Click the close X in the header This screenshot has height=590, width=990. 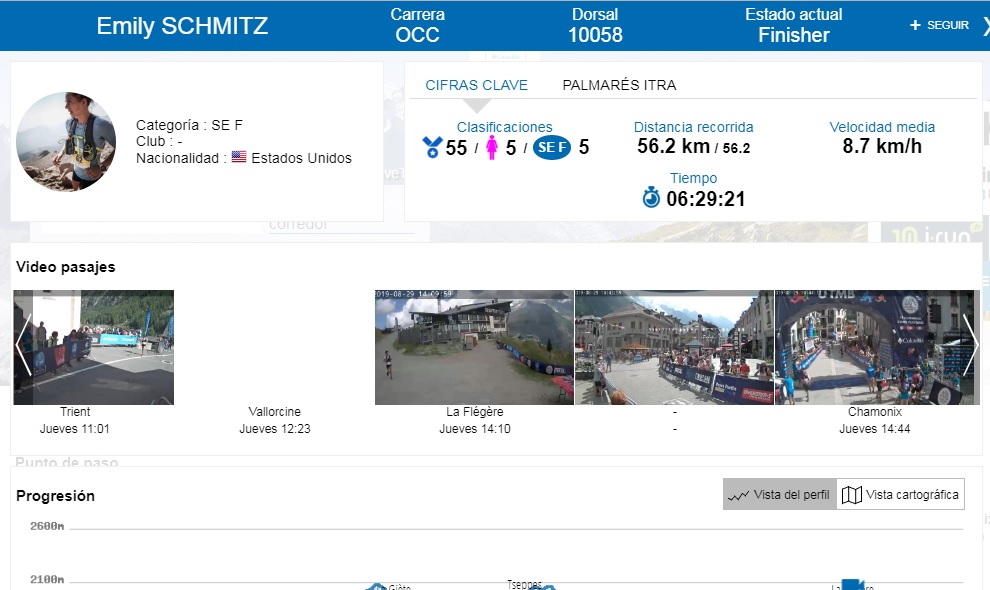coord(982,25)
